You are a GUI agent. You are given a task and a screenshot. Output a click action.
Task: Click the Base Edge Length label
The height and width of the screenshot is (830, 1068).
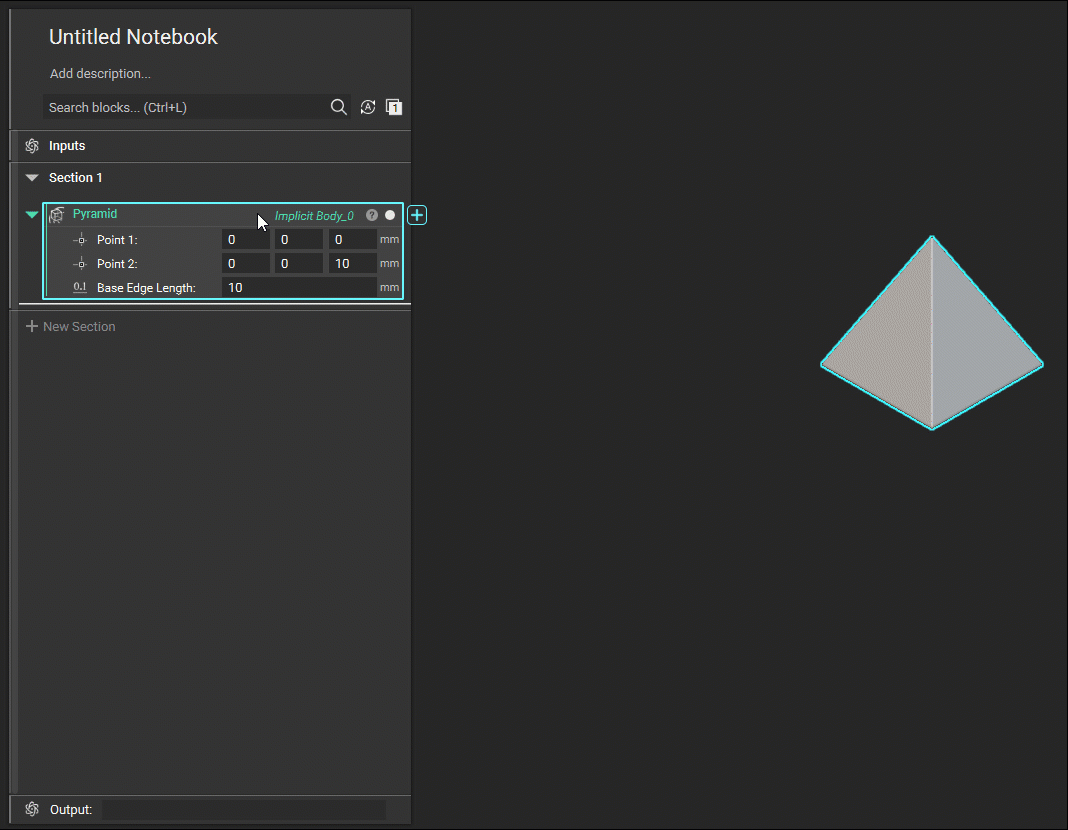click(146, 288)
